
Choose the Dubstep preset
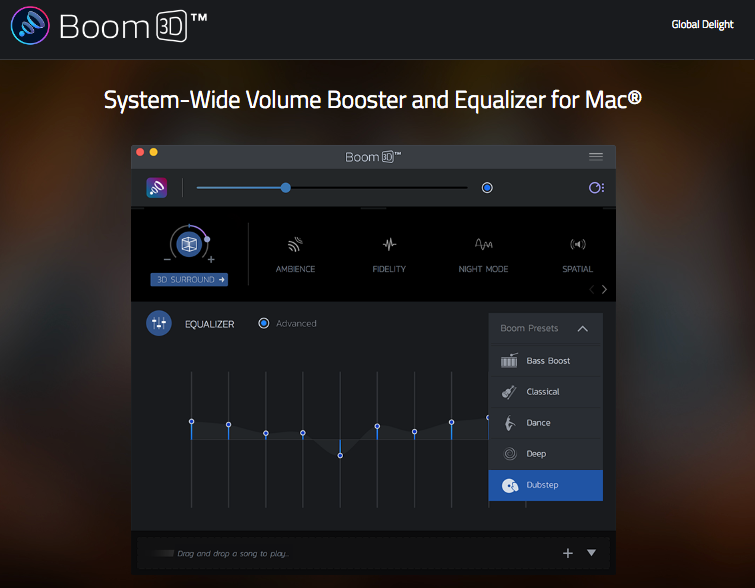546,485
